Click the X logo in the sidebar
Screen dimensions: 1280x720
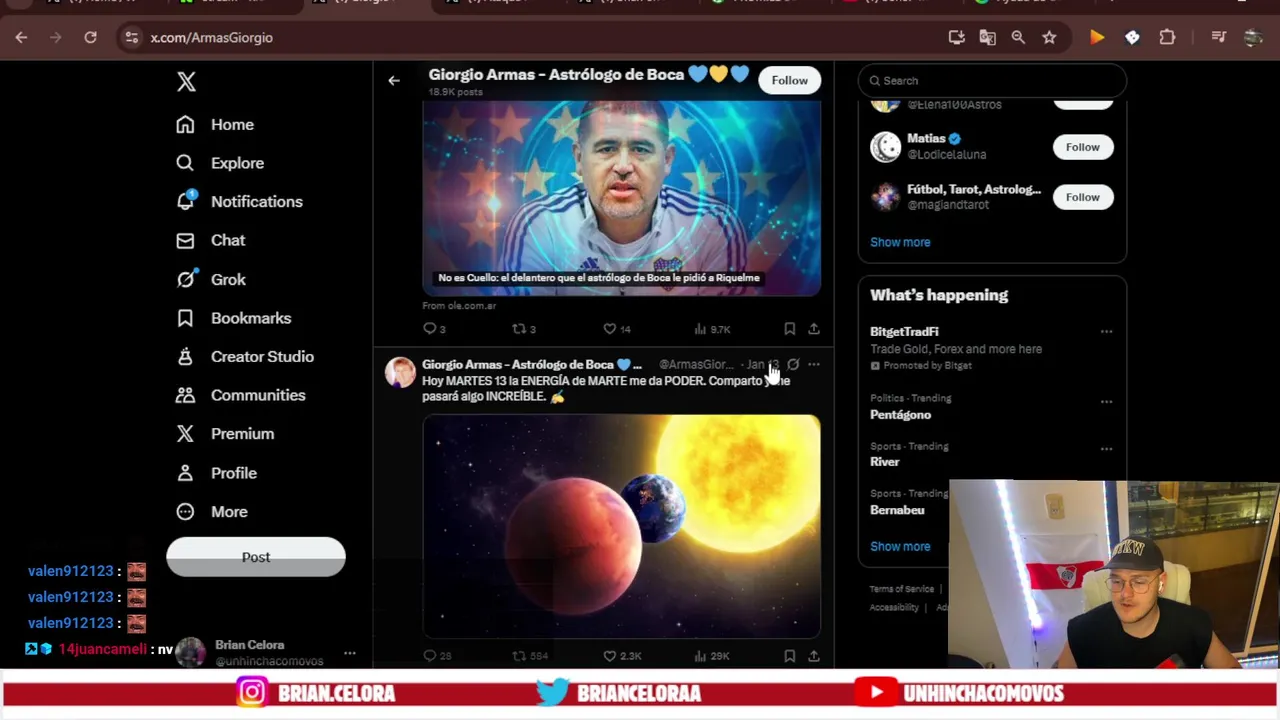point(186,81)
